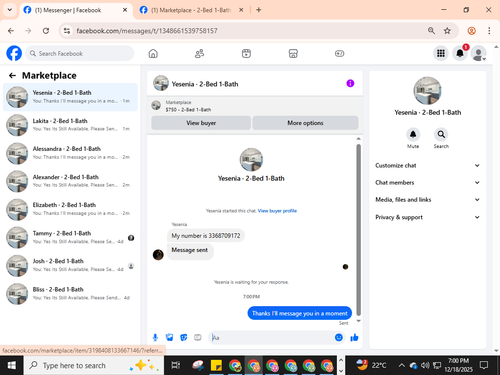Open the sticker picker icon
This screenshot has width=500, height=375.
click(x=184, y=338)
